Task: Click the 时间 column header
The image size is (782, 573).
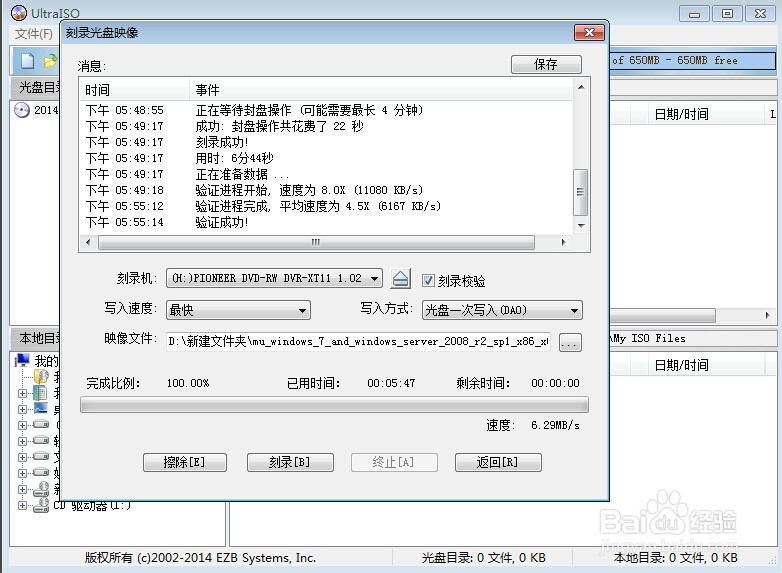Action: [135, 90]
